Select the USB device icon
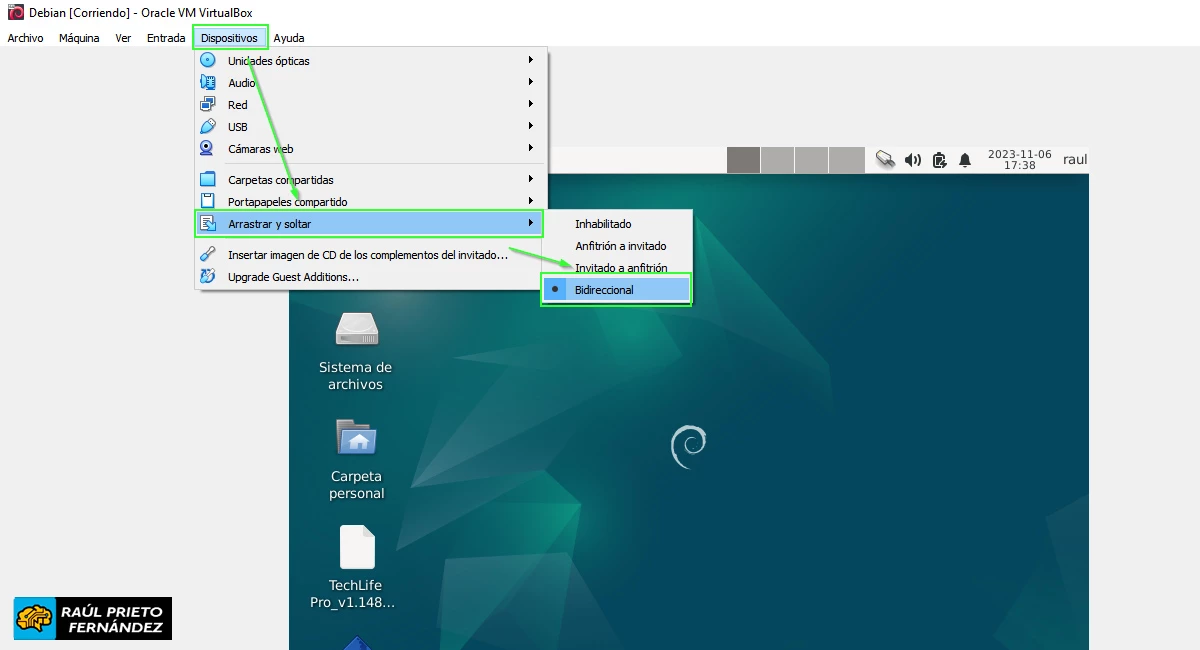 [208, 126]
